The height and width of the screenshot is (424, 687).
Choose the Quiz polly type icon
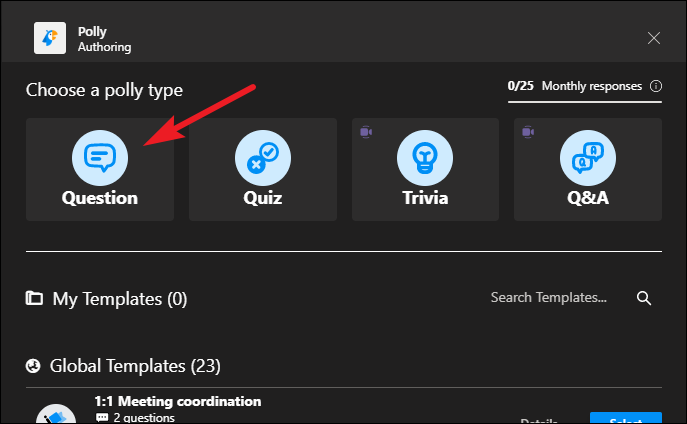click(263, 158)
